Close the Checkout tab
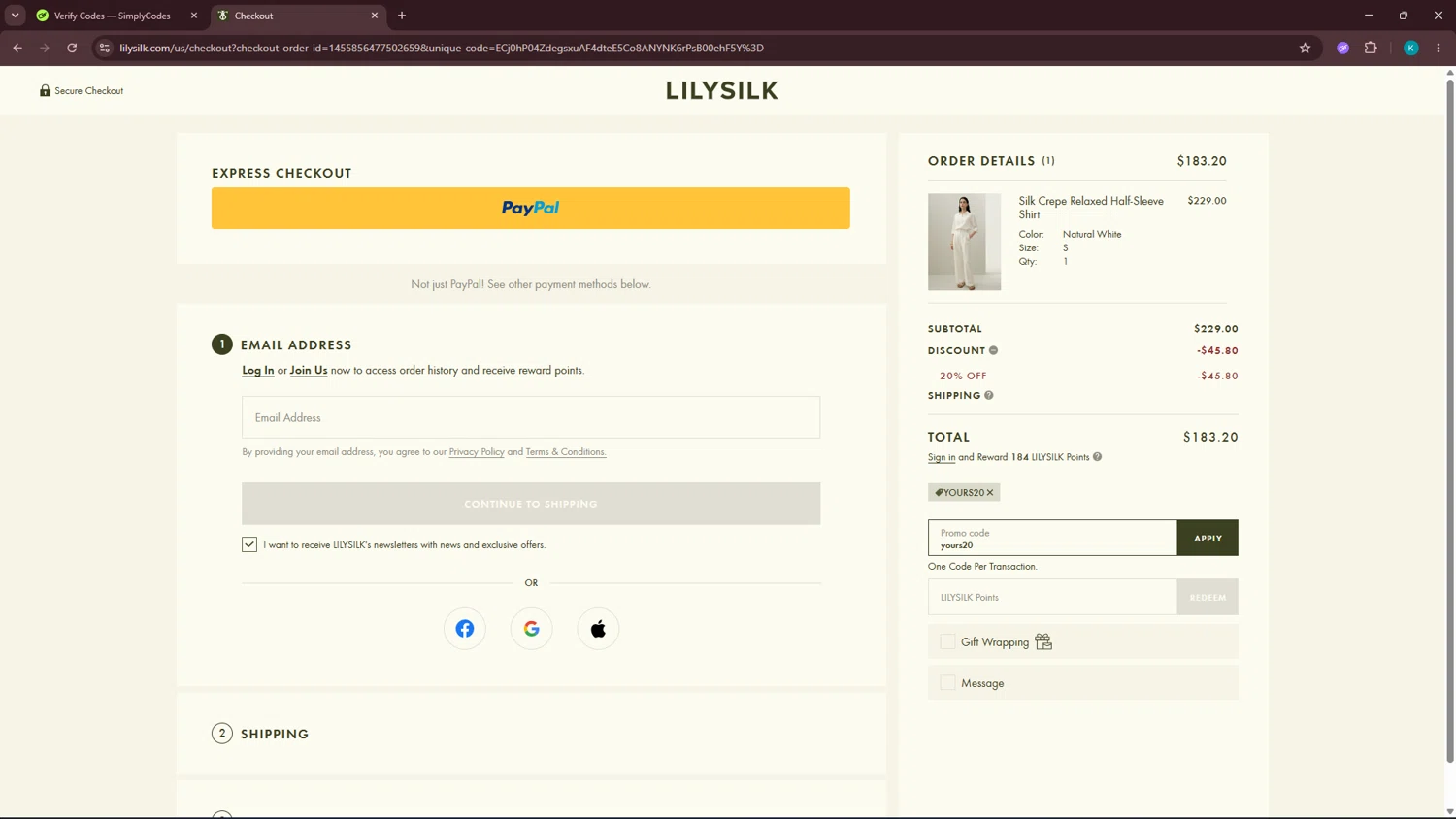The image size is (1456, 819). point(375,16)
